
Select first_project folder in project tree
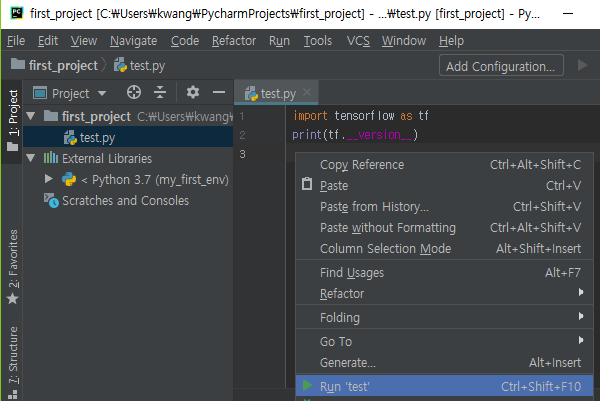click(96, 116)
